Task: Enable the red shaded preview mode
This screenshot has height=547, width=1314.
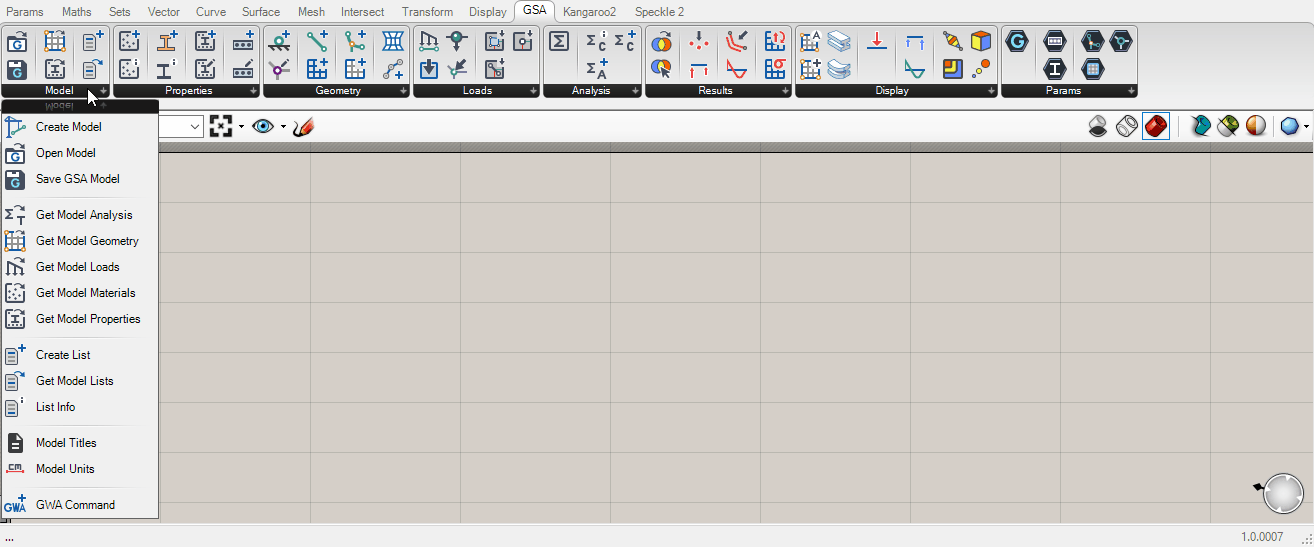Action: tap(1155, 127)
